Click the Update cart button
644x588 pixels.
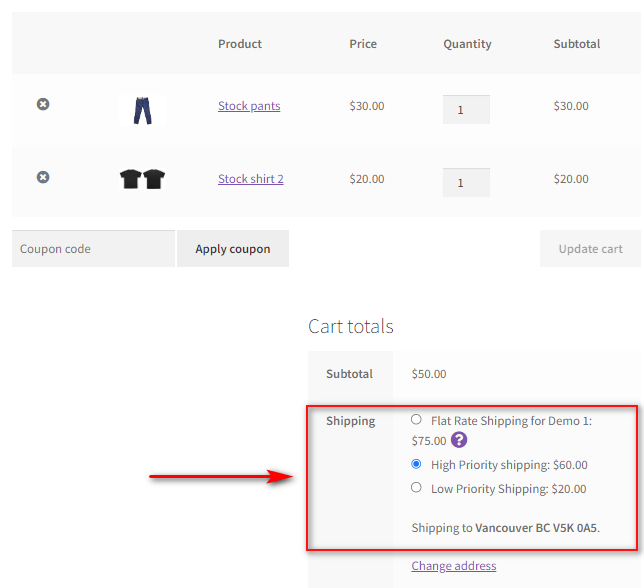(x=590, y=249)
